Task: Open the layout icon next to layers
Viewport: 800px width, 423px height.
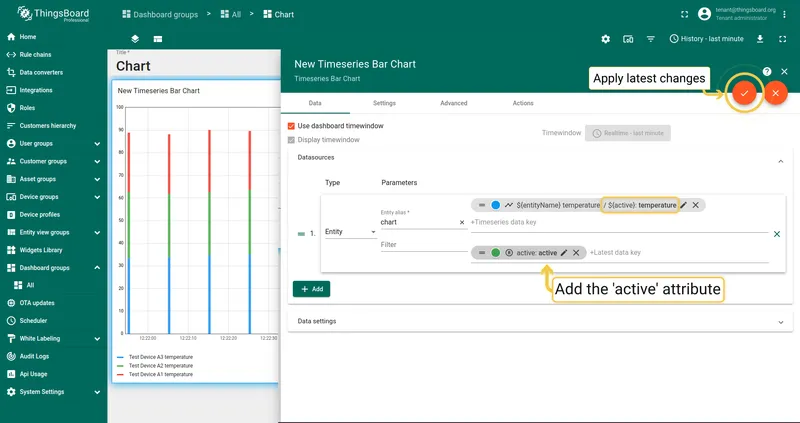Action: coord(158,39)
